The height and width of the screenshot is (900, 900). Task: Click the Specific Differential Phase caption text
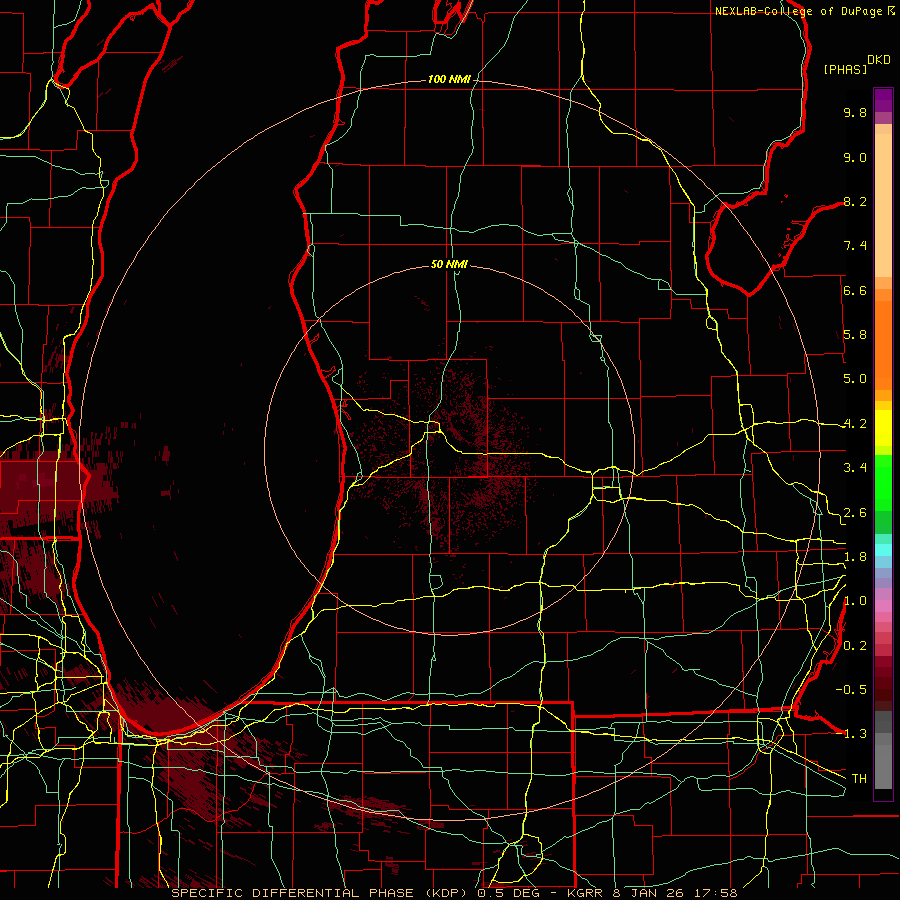click(454, 893)
